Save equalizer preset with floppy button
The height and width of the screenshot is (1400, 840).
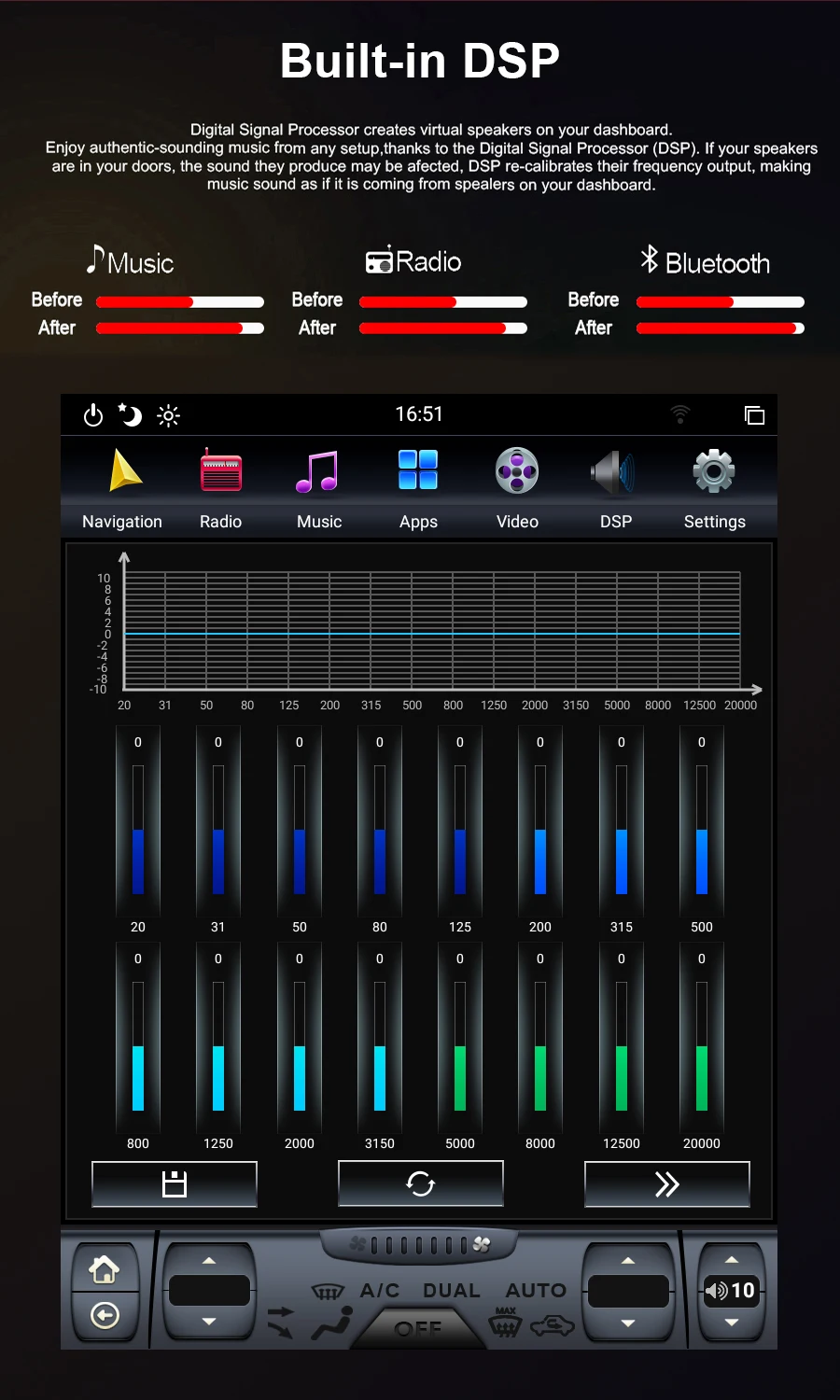click(175, 1183)
